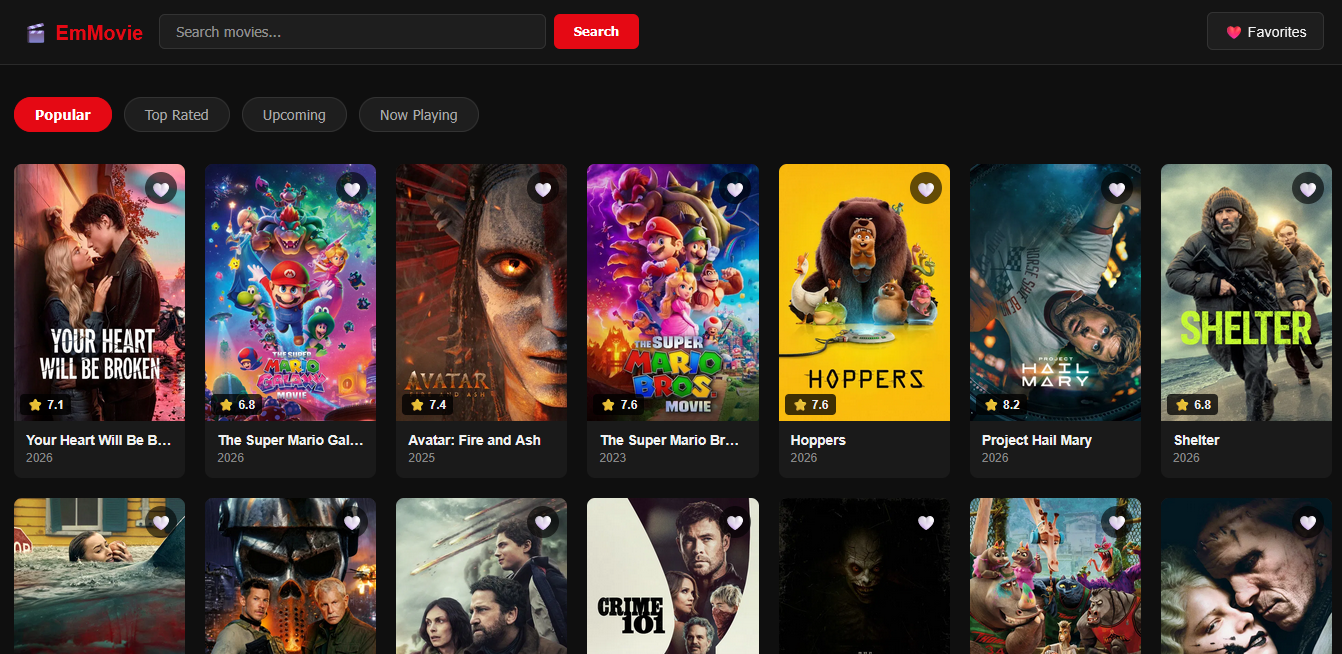Click the 7.4 rating badge on Avatar
This screenshot has height=654, width=1342.
coord(428,405)
